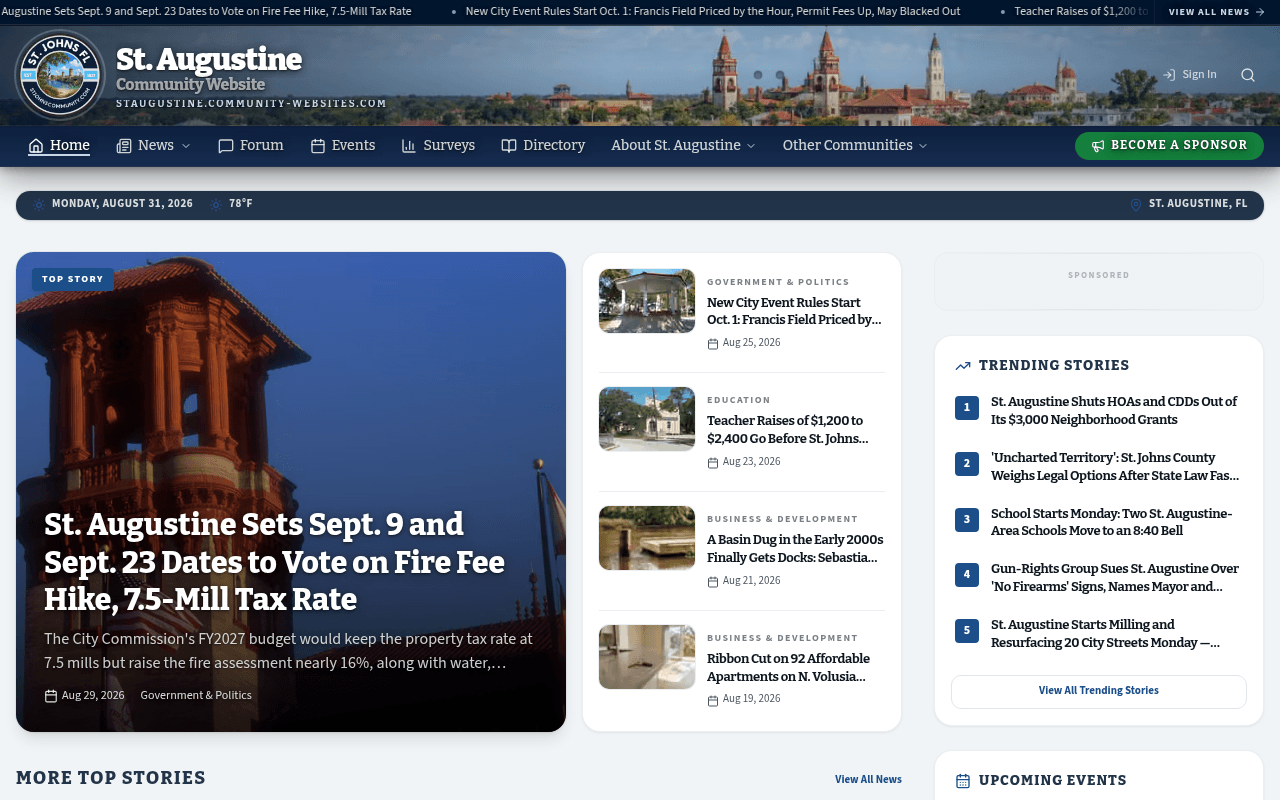Click the calendar icon next to Aug 19, 2026
Viewport: 1280px width, 800px height.
pos(713,700)
